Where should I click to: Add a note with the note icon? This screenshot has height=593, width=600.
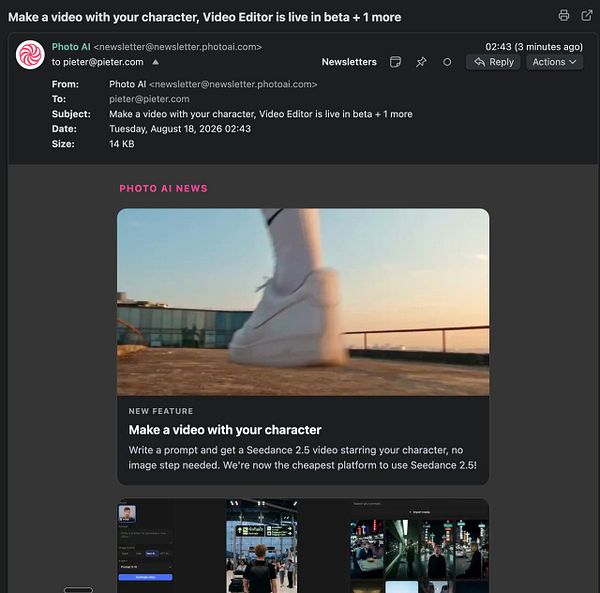point(395,62)
